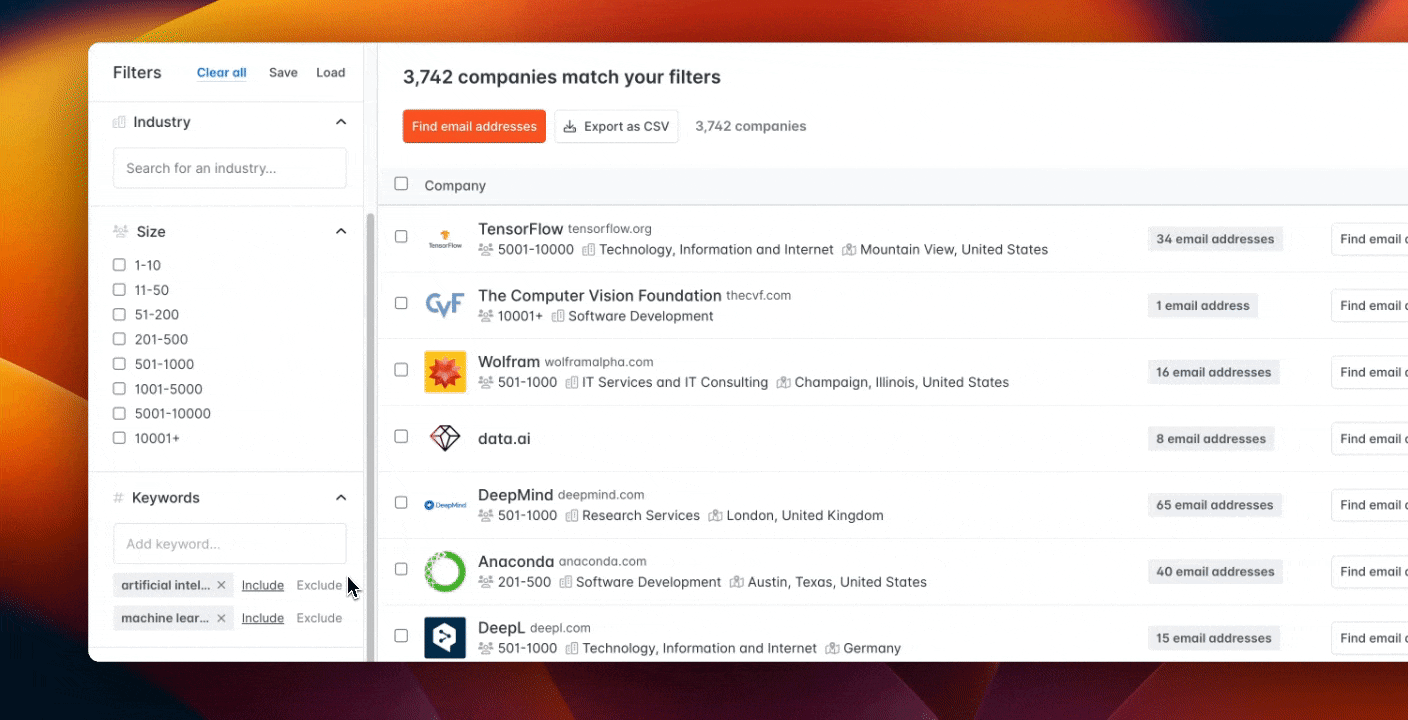The width and height of the screenshot is (1408, 720).
Task: Open the DeepMind company logo
Action: click(445, 505)
